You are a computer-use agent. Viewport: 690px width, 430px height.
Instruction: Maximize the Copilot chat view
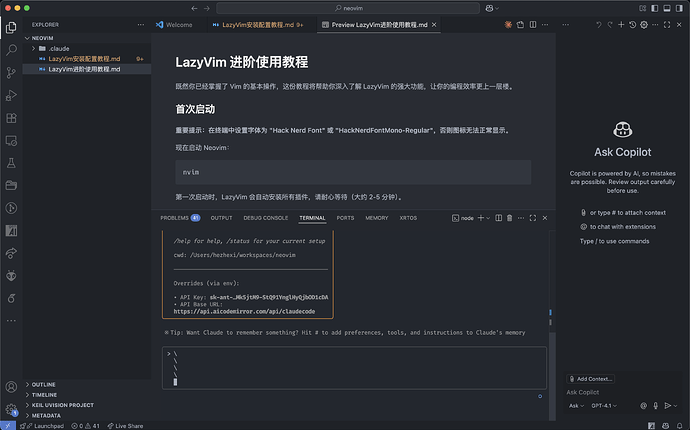(x=667, y=25)
